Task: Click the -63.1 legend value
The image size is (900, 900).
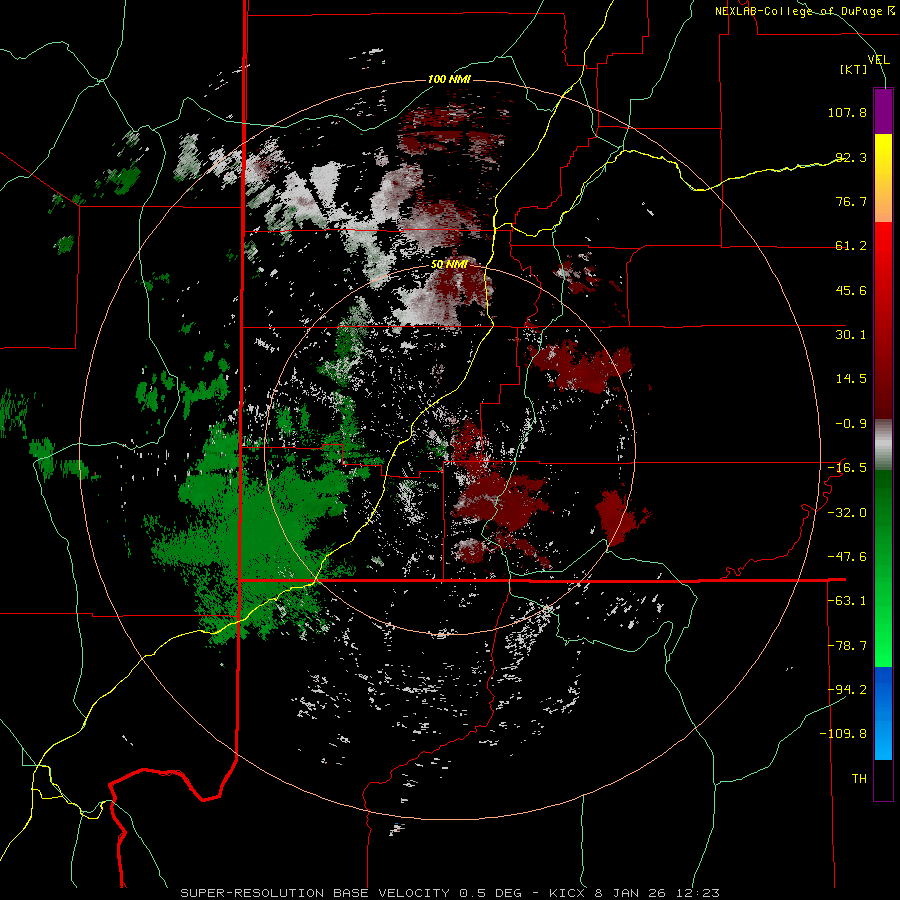Action: pos(847,601)
